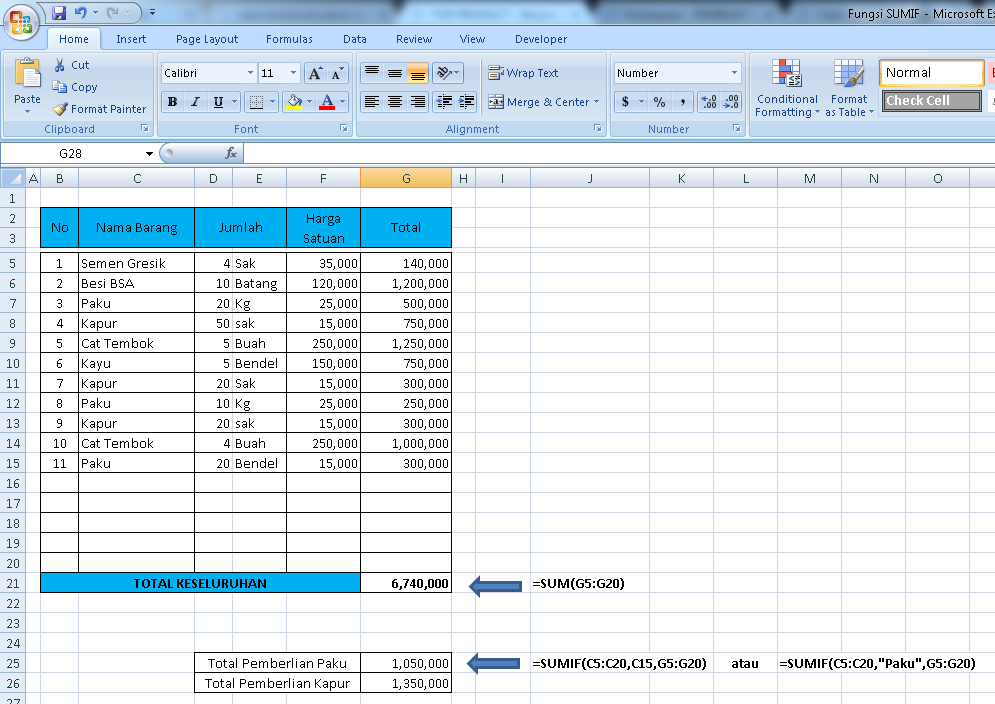Image resolution: width=995 pixels, height=704 pixels.
Task: Select the total cell 6,740,000
Action: tap(406, 583)
